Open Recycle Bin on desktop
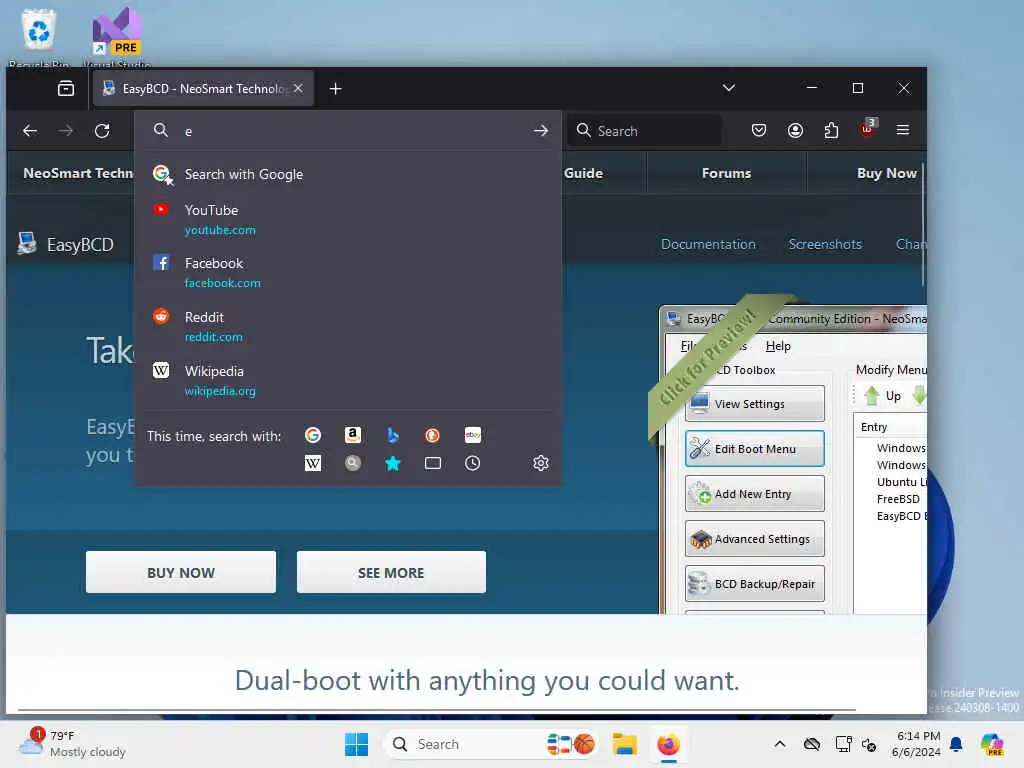Screen dimensions: 1024x768 pyautogui.click(x=39, y=37)
